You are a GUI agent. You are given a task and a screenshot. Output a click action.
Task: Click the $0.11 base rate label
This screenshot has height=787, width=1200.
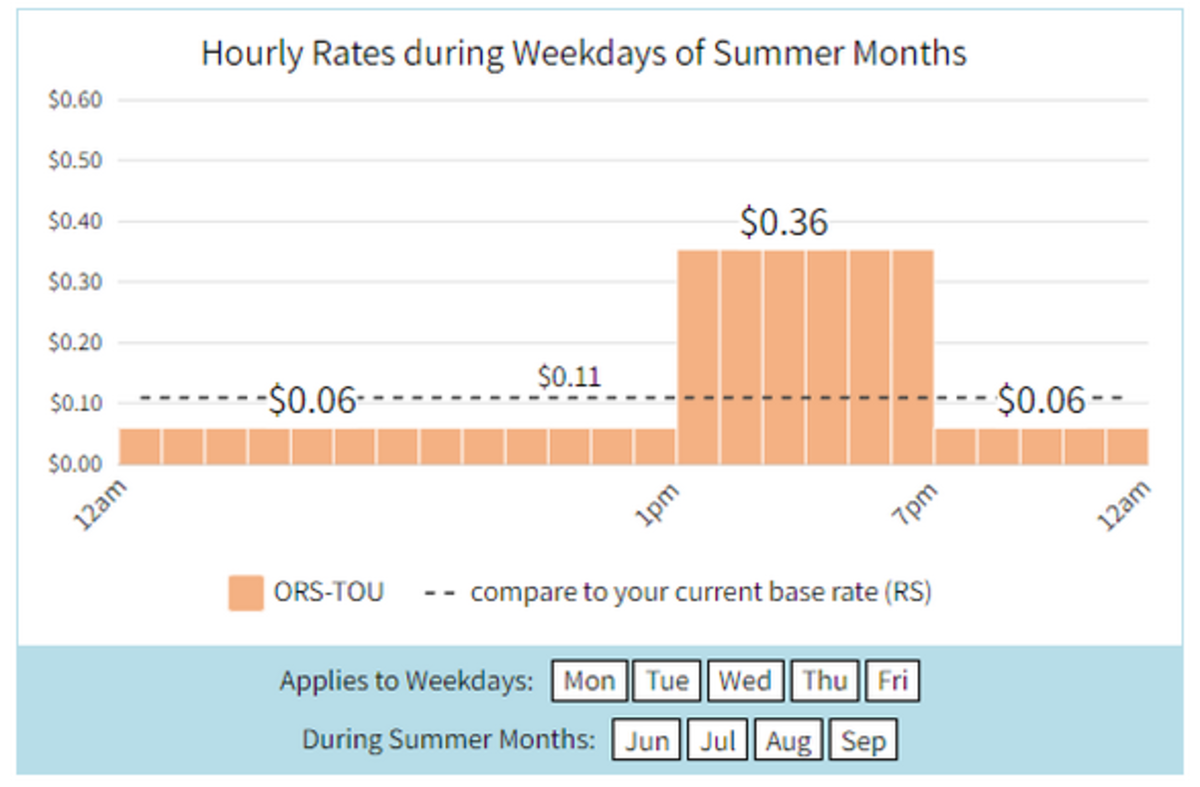tap(569, 377)
